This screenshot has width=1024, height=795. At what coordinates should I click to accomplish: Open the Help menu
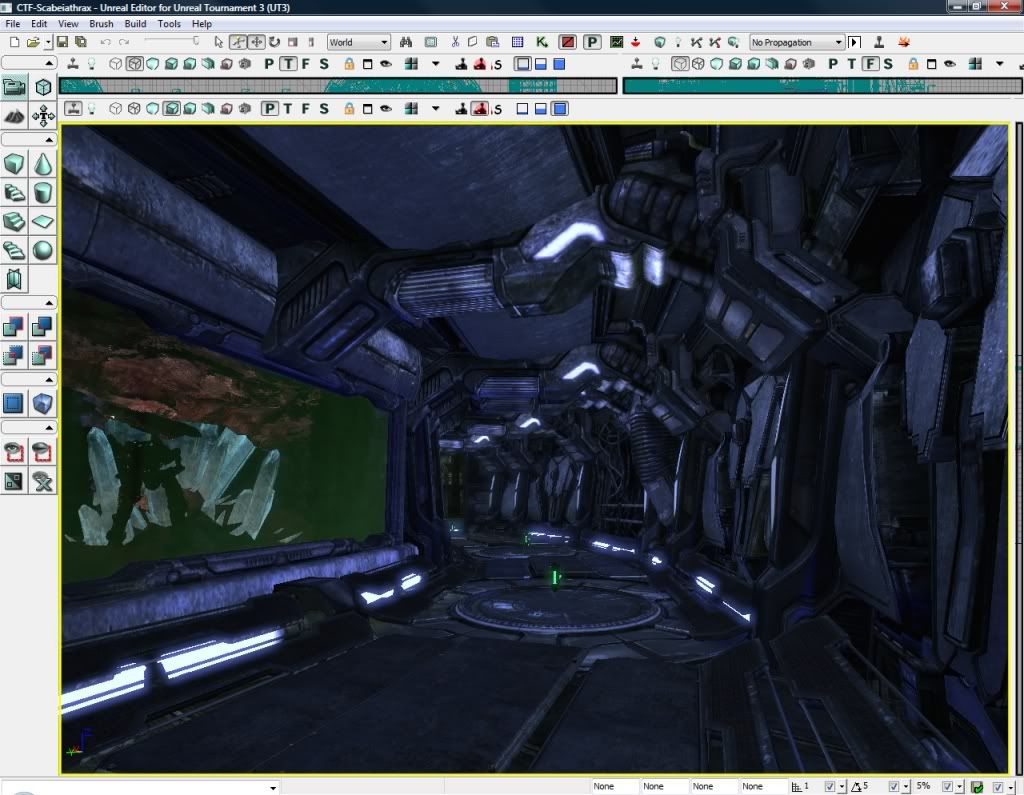coord(202,24)
